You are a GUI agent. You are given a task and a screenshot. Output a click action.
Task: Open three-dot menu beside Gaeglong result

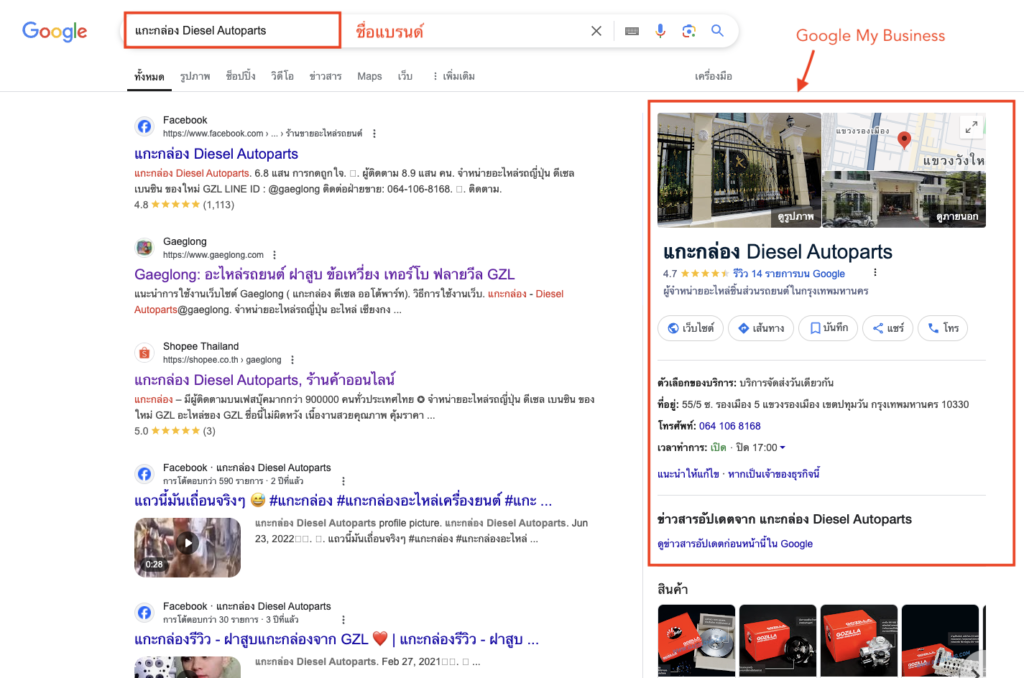click(274, 255)
